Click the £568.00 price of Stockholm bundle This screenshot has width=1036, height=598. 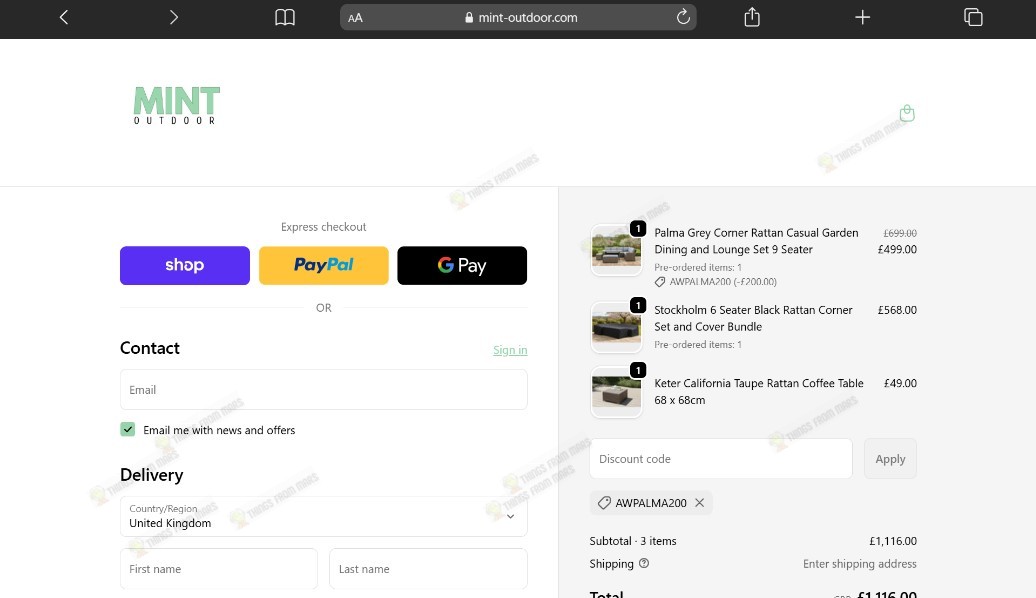click(897, 310)
